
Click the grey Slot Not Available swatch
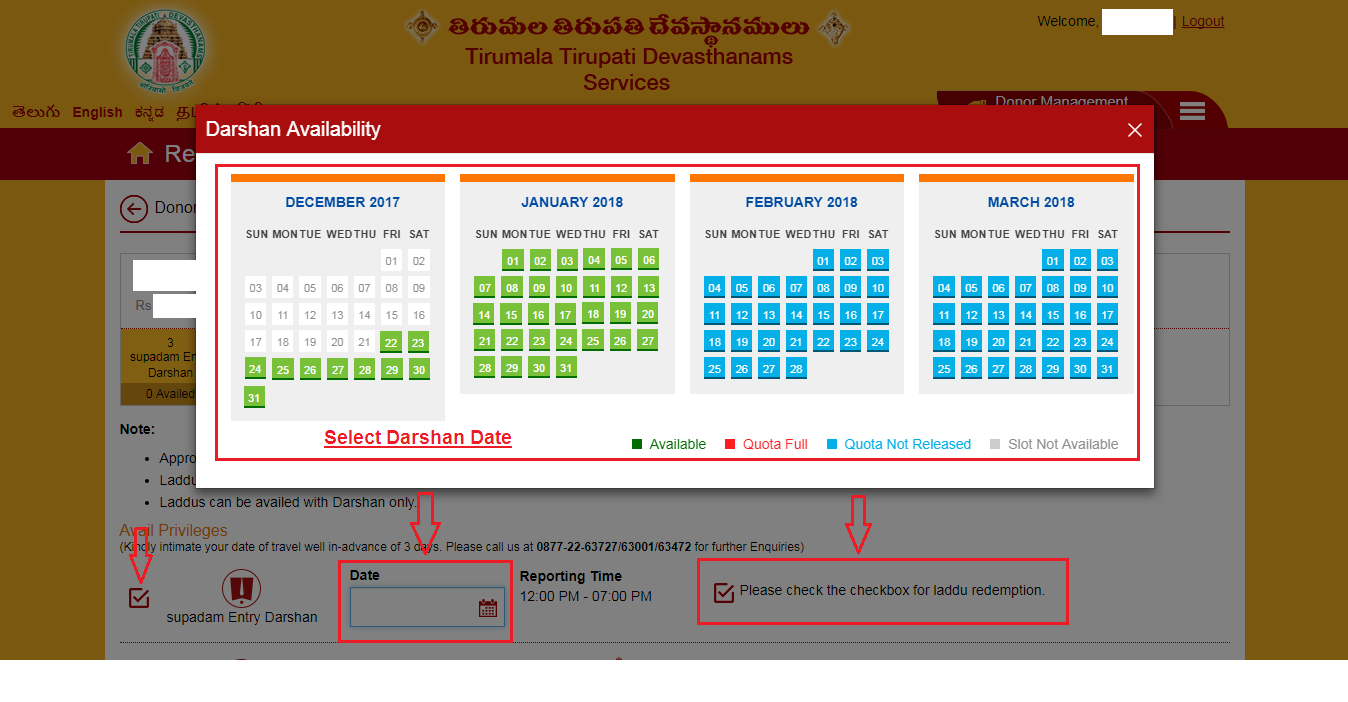click(x=994, y=444)
